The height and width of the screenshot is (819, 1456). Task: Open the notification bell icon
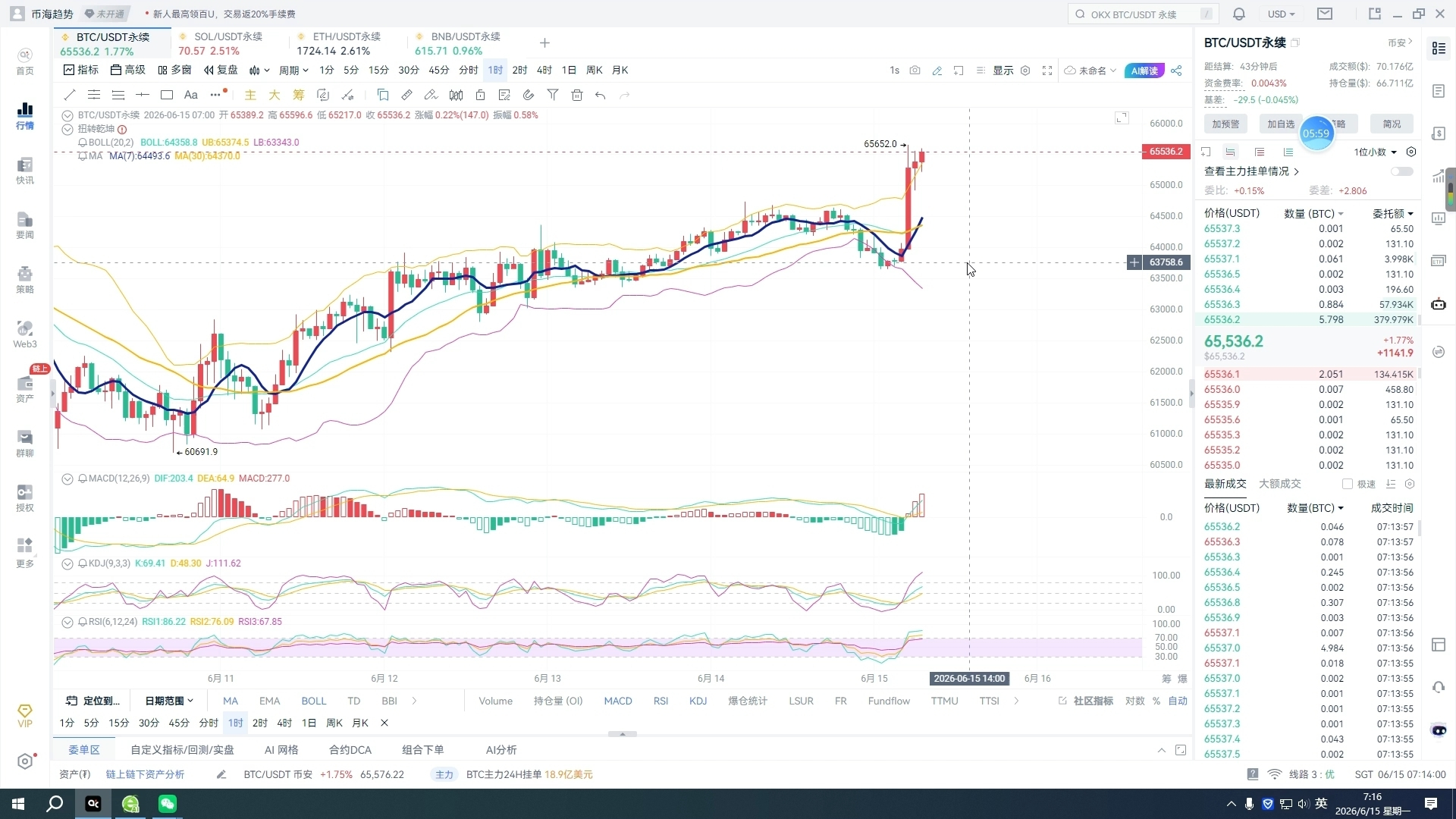1239,14
